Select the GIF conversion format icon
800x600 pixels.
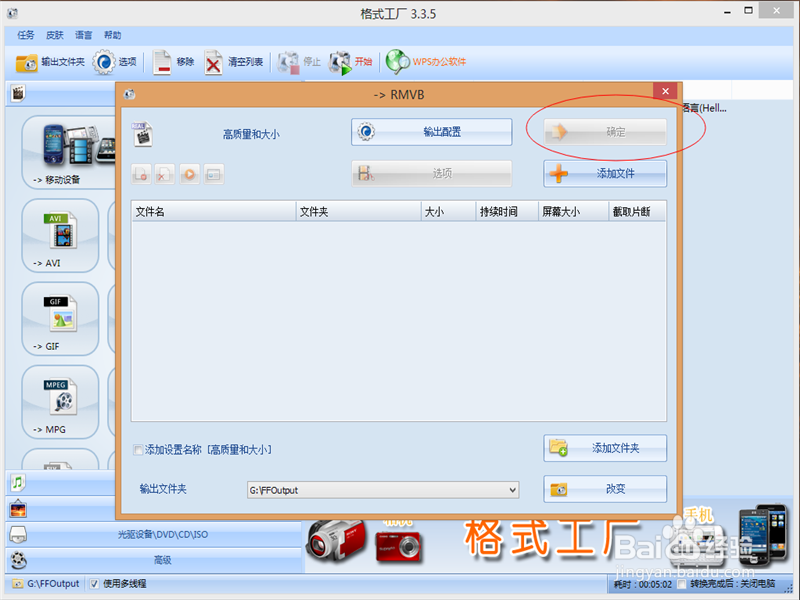(59, 318)
